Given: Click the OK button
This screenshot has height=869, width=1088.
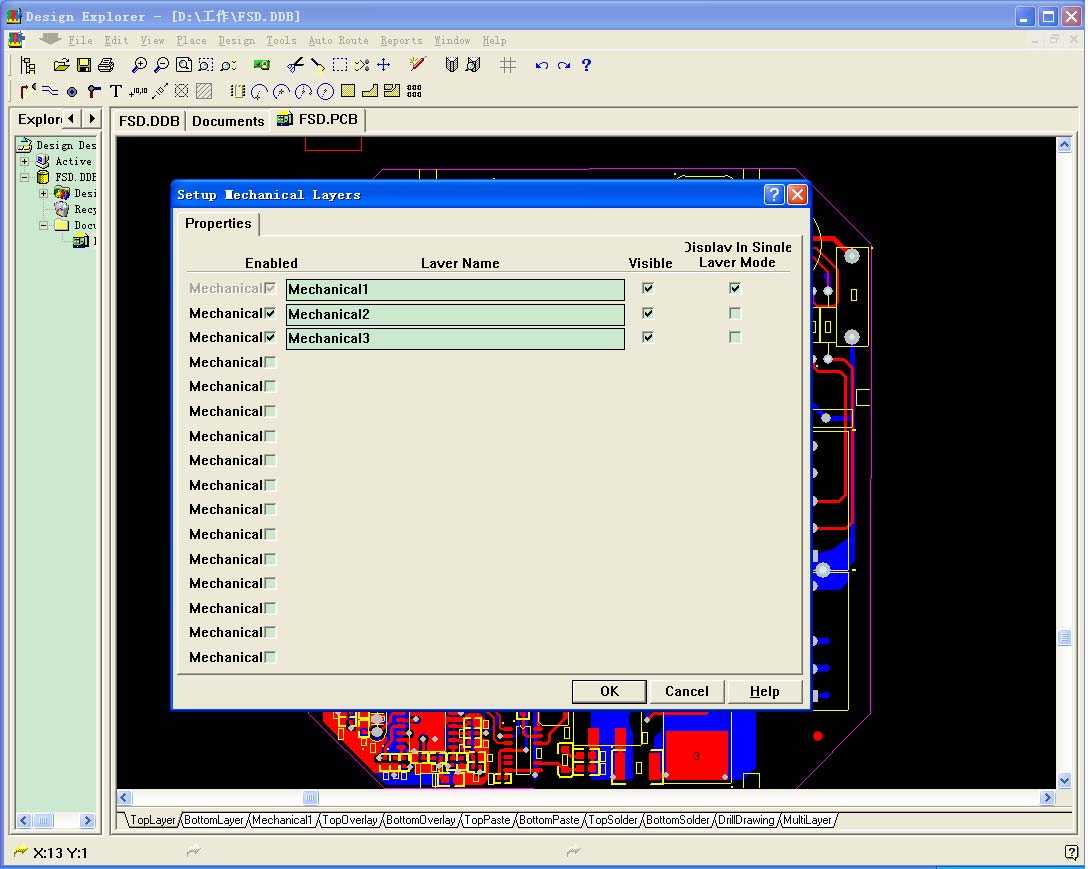Looking at the screenshot, I should tap(609, 691).
